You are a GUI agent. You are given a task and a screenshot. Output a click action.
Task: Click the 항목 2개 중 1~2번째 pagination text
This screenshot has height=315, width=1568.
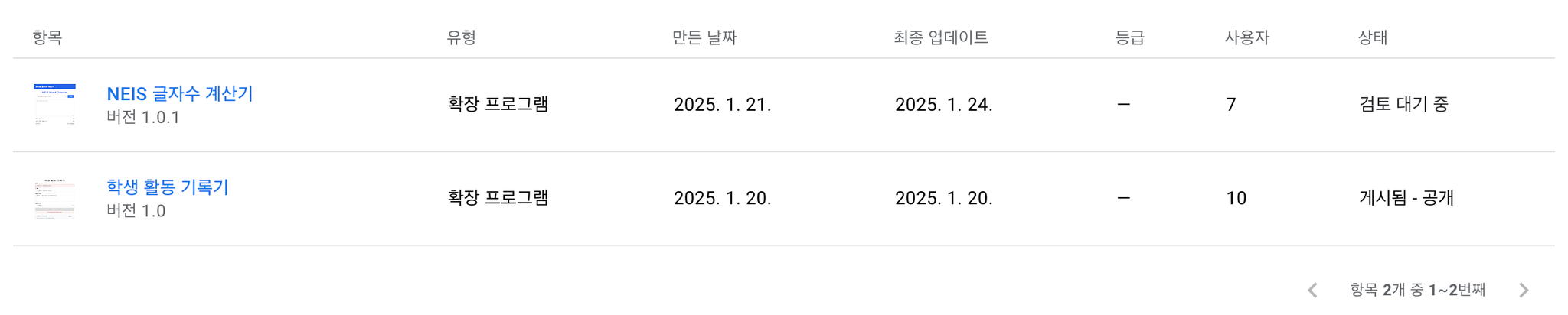pos(1418,290)
